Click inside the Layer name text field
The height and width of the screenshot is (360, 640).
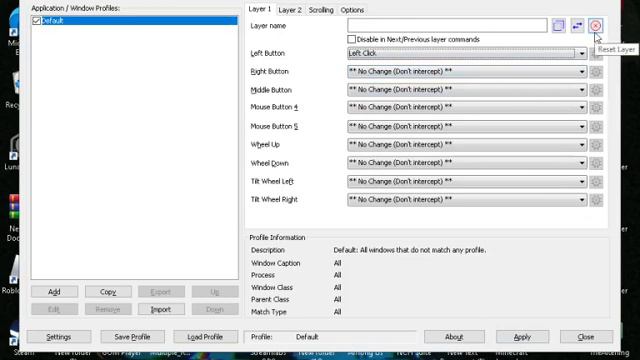pyautogui.click(x=447, y=25)
